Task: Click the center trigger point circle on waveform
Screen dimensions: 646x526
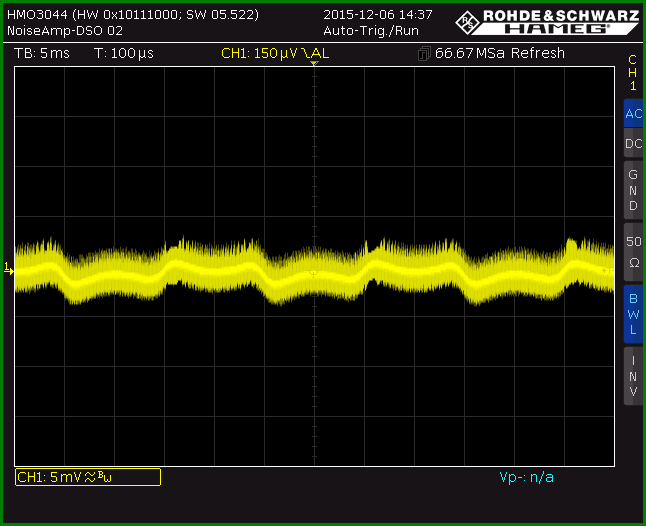Action: (x=314, y=273)
